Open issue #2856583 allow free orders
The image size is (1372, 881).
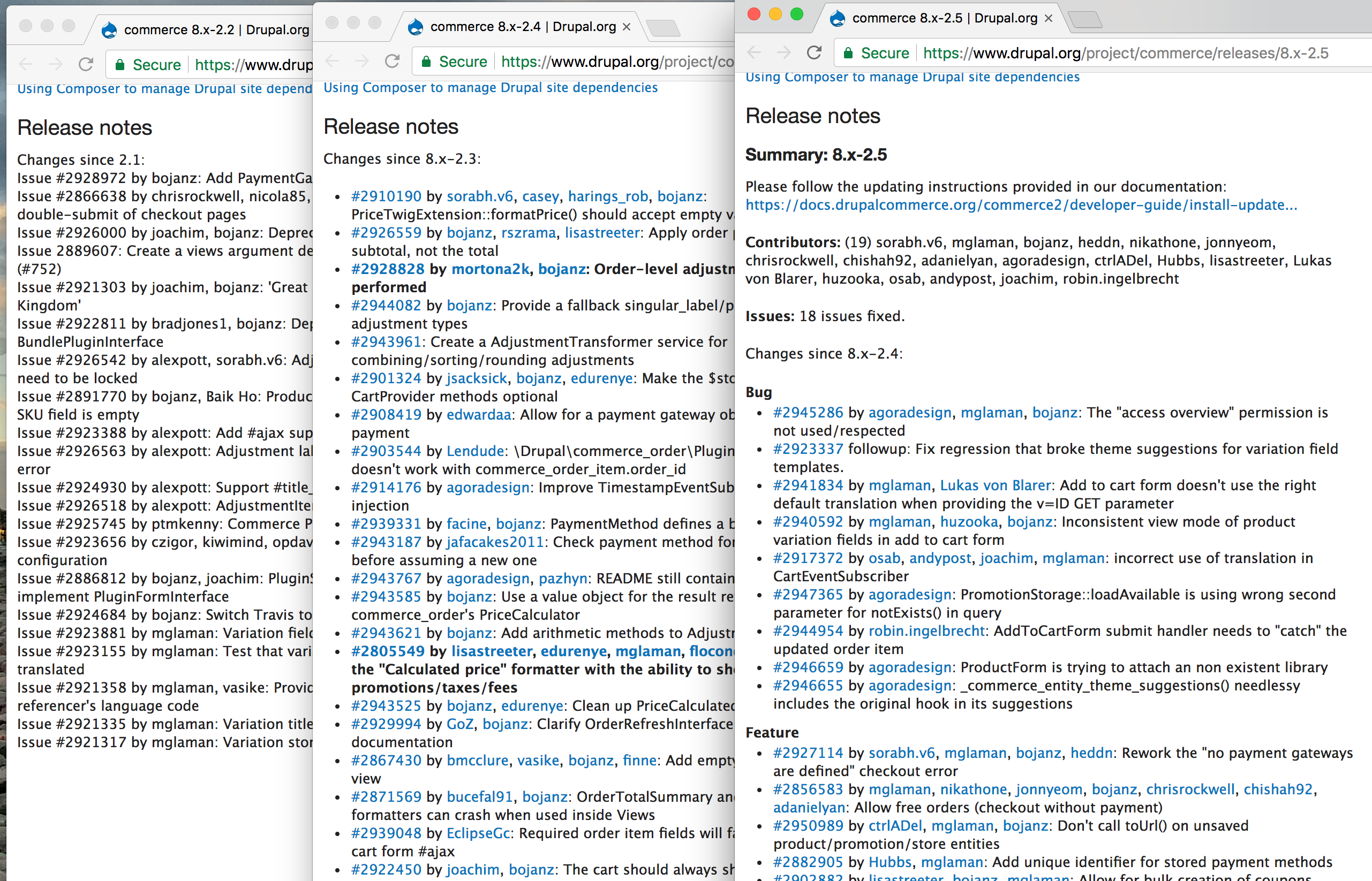[808, 789]
